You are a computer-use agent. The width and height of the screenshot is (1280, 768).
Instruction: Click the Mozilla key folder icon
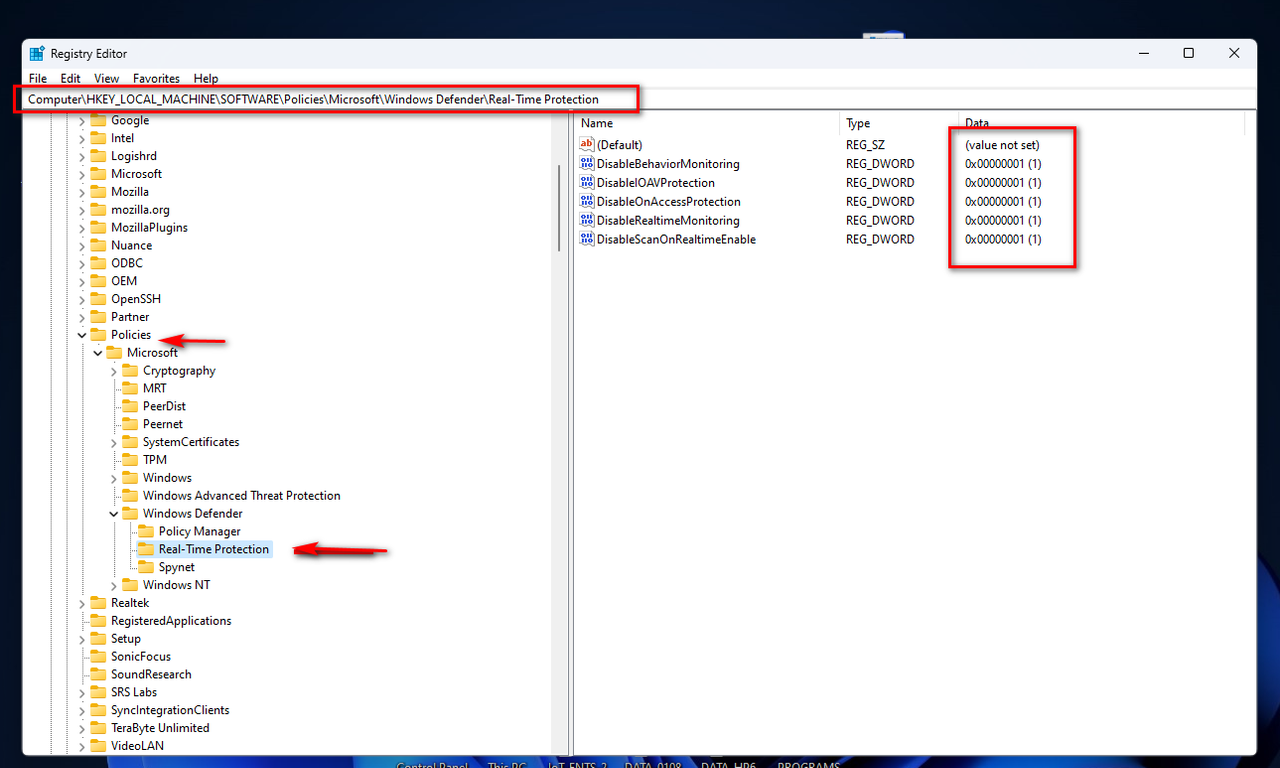98,192
